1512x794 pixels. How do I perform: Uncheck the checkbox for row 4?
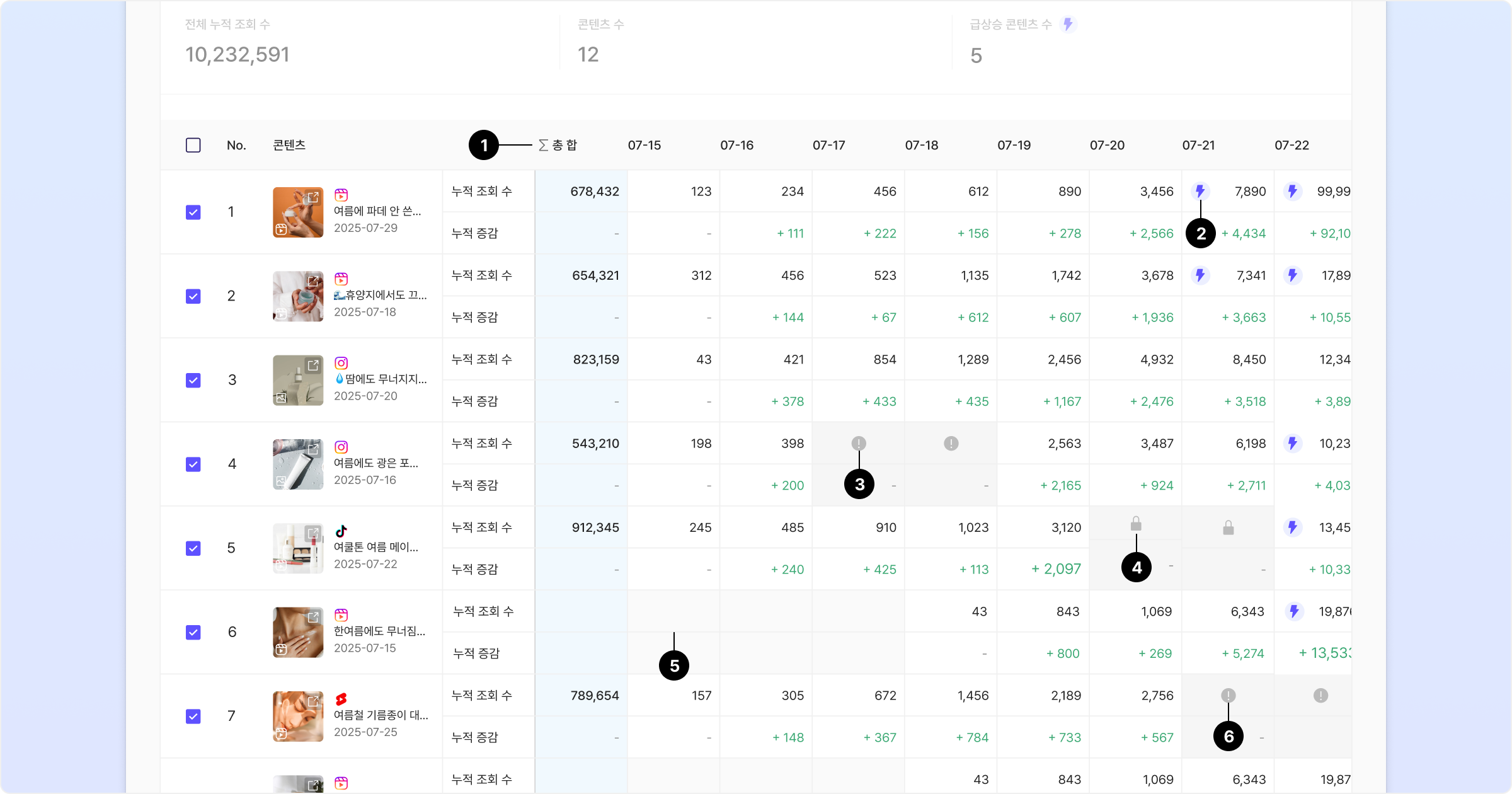point(193,464)
